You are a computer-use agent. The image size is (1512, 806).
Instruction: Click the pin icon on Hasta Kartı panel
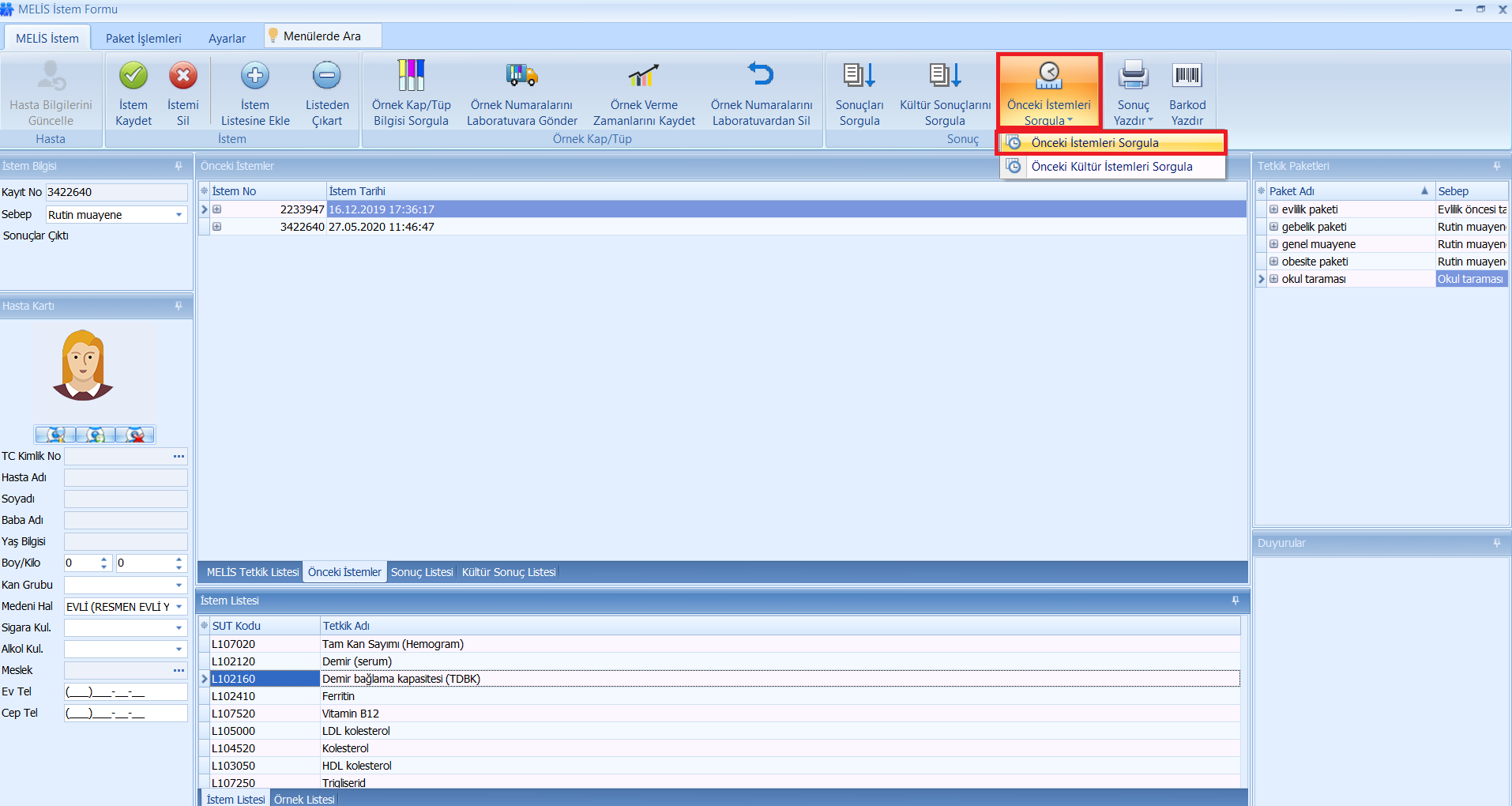pos(179,306)
